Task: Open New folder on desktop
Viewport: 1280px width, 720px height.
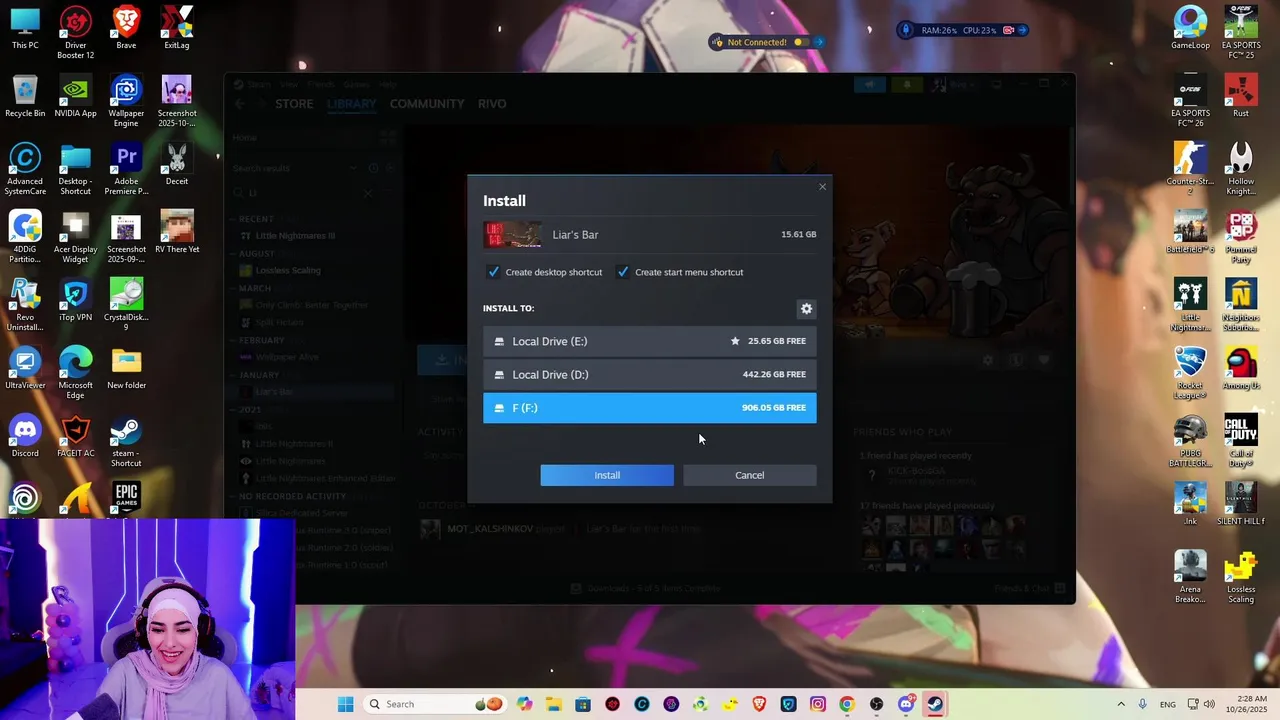Action: 126,369
